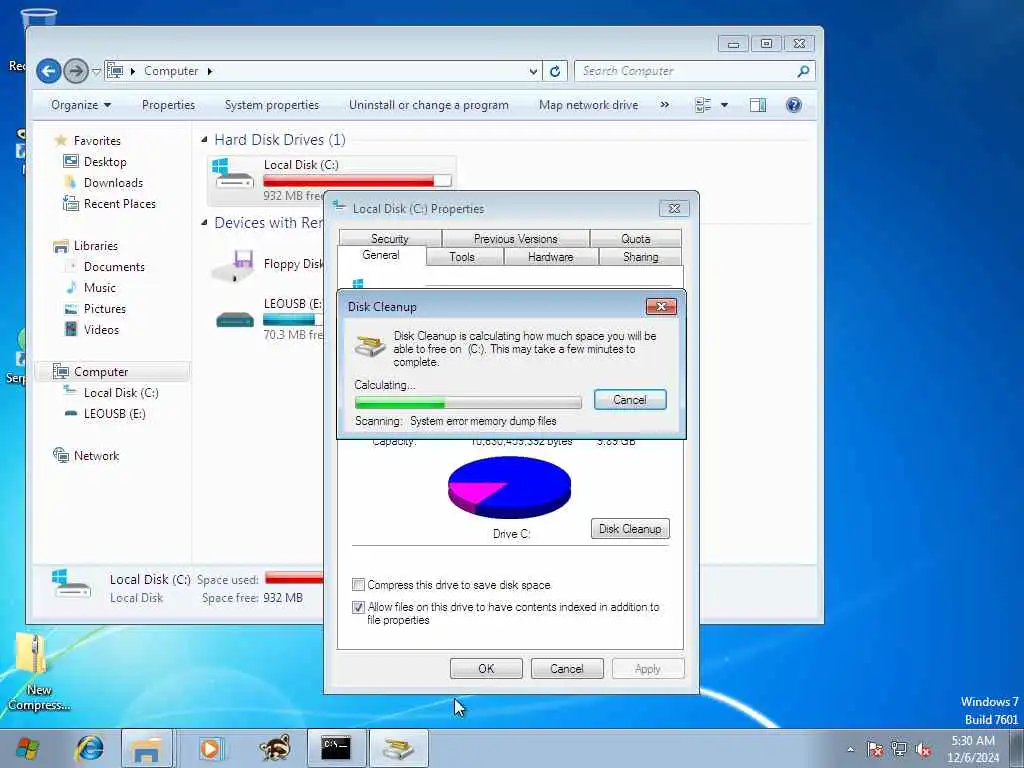This screenshot has width=1024, height=768.
Task: Open Music library in sidebar
Action: 99,287
